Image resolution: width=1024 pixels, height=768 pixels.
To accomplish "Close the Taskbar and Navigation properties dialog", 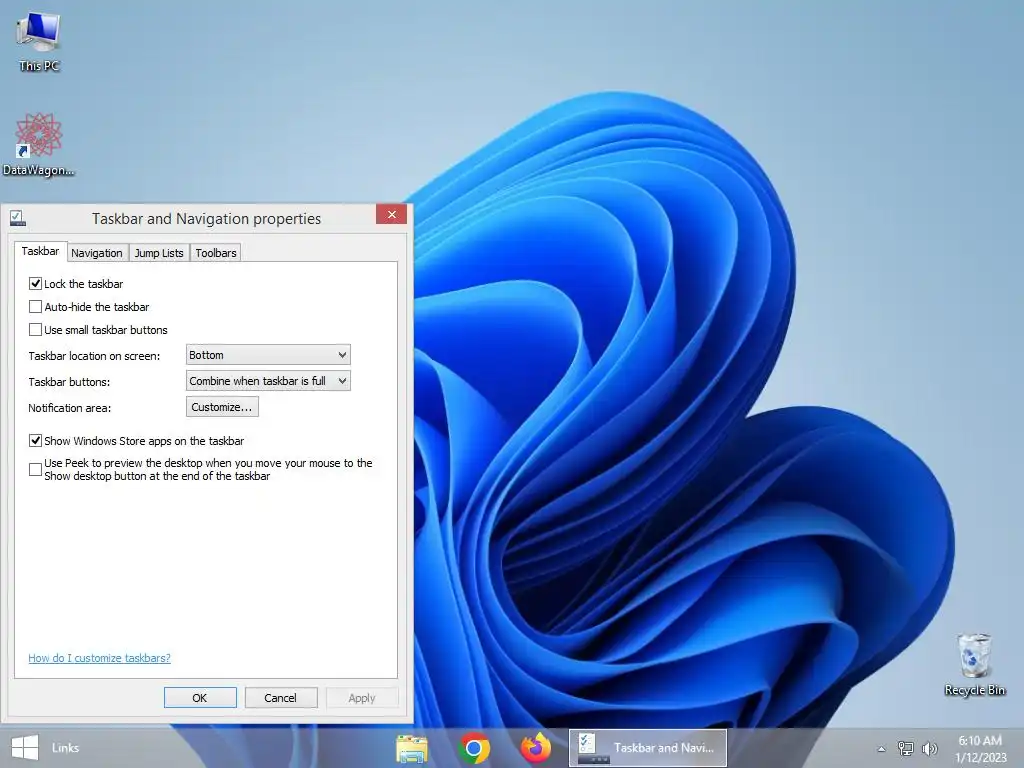I will tap(391, 214).
